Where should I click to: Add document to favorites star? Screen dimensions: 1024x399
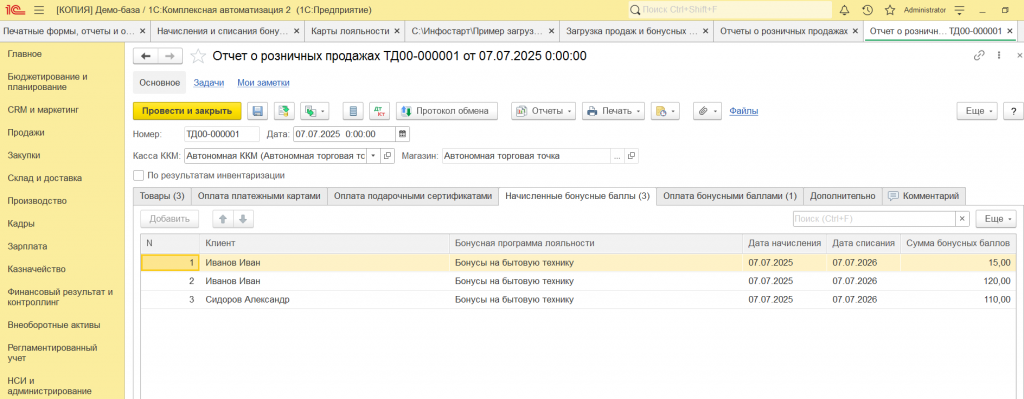point(198,57)
